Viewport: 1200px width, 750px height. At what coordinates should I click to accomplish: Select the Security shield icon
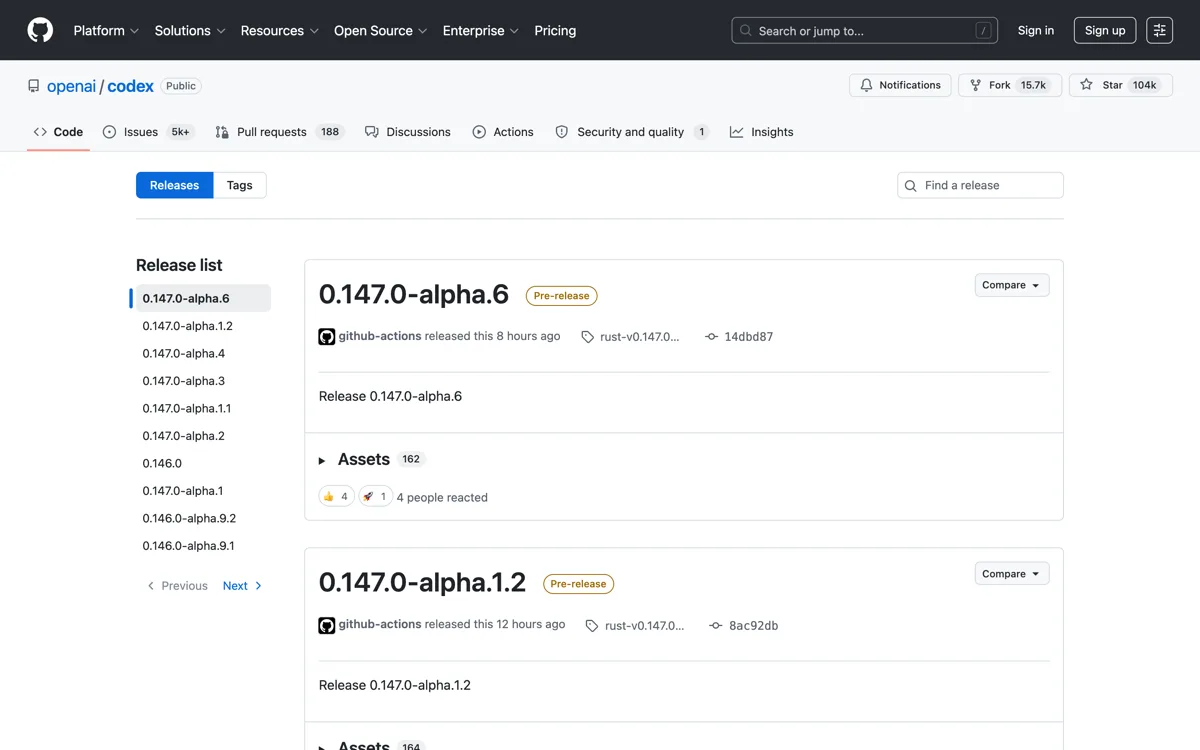click(x=562, y=132)
